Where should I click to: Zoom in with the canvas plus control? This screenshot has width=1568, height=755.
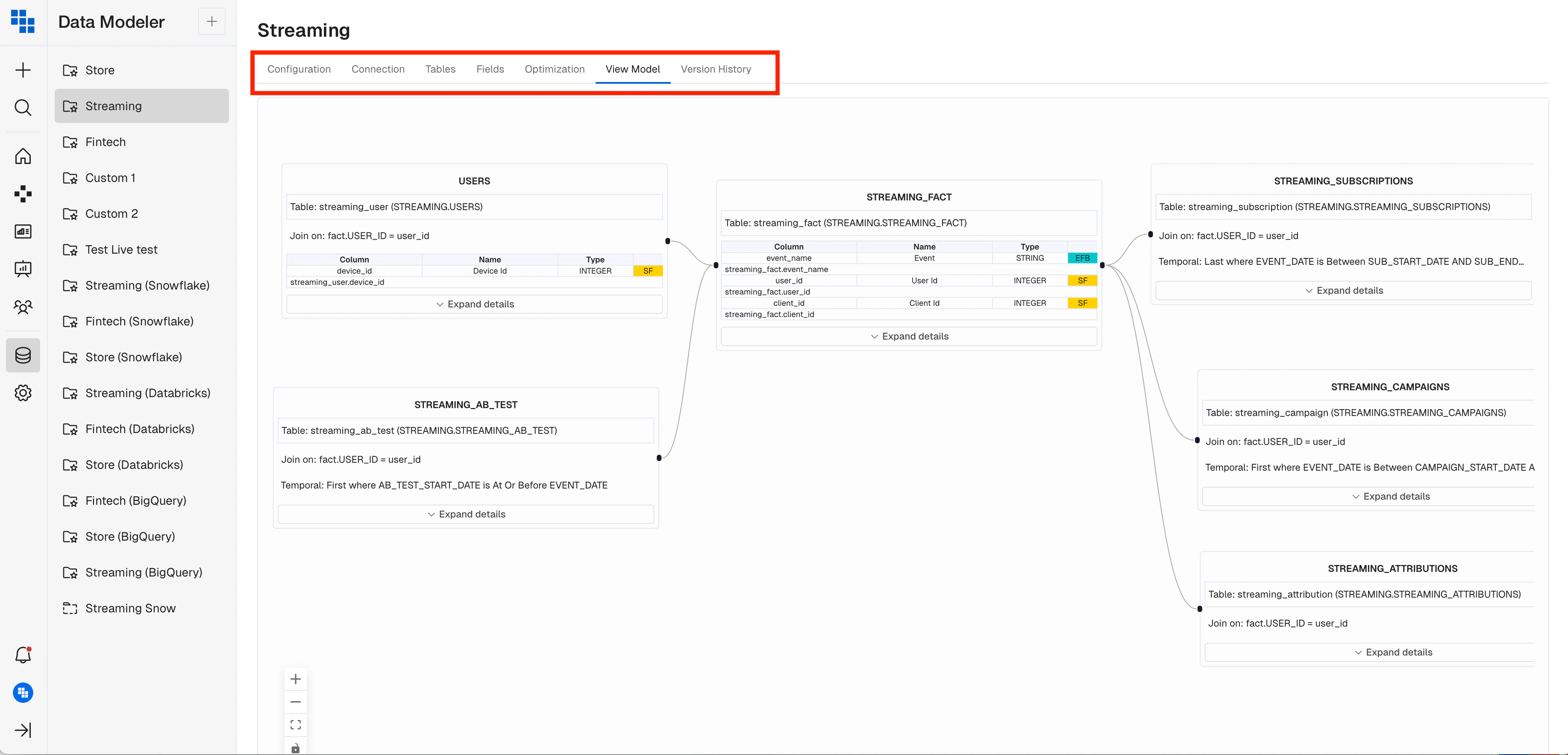(x=295, y=679)
